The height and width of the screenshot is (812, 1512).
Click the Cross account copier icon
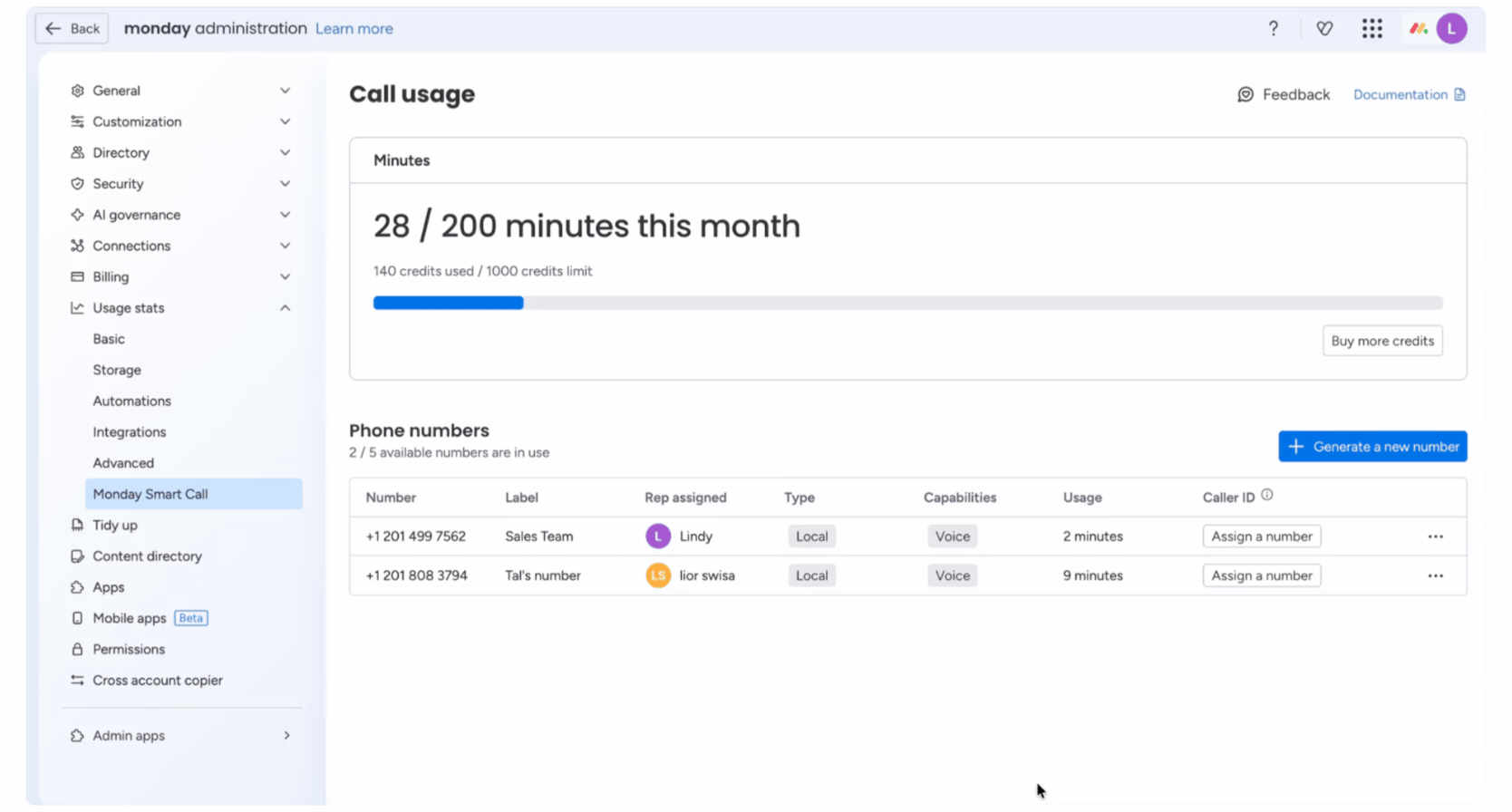(x=77, y=680)
